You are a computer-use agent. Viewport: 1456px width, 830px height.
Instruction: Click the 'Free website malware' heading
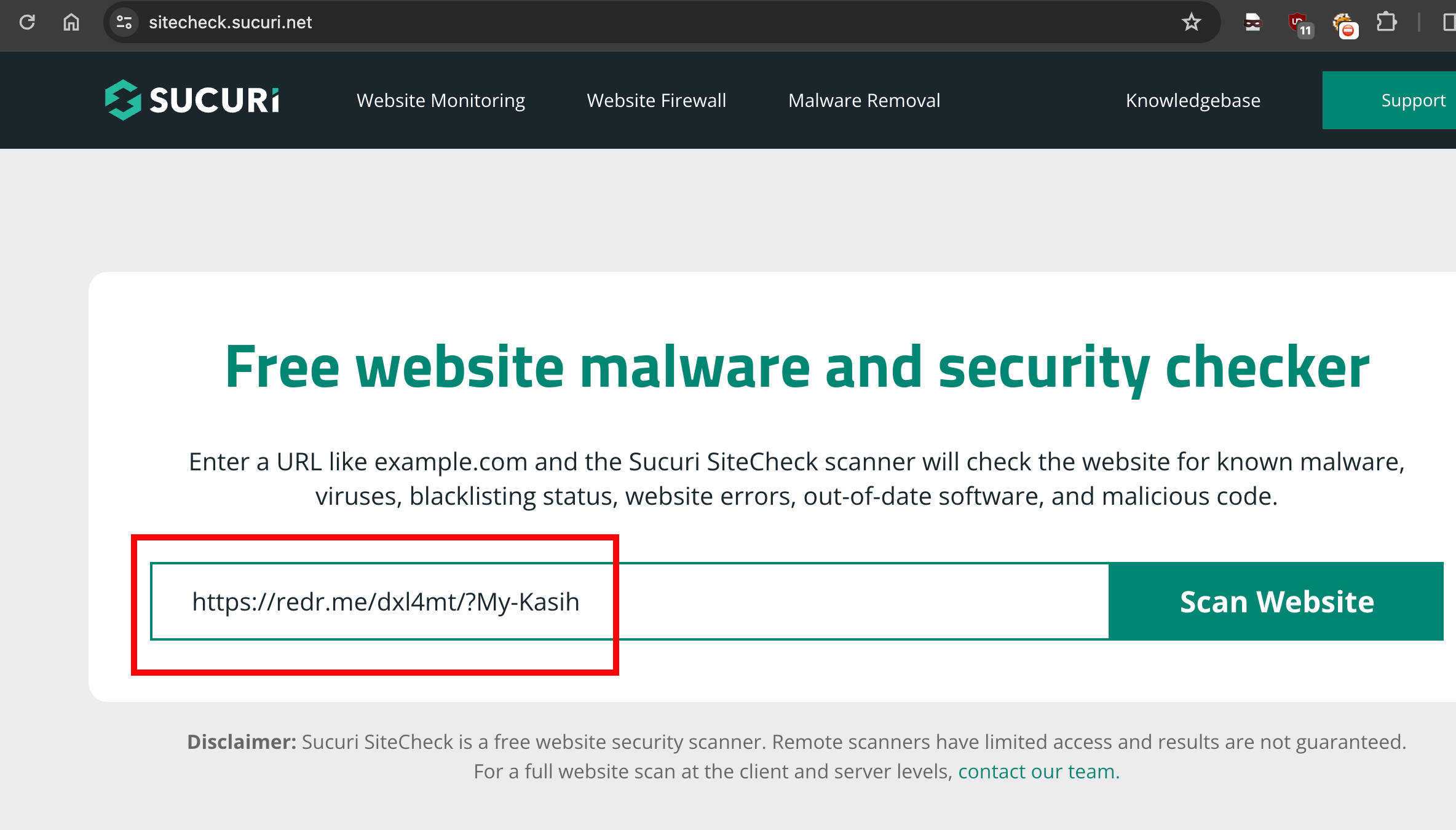(797, 366)
